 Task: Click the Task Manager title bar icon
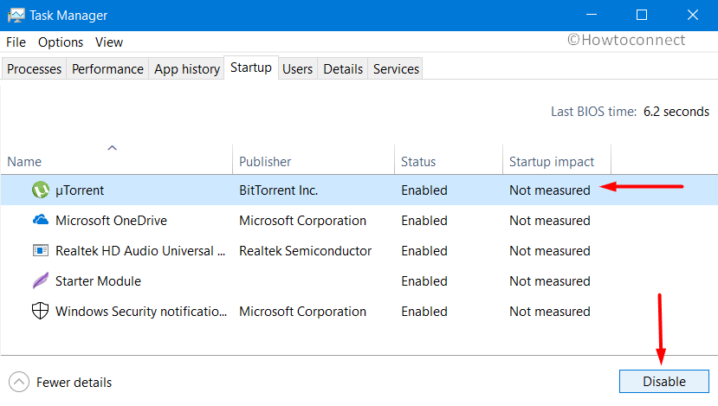tap(16, 16)
